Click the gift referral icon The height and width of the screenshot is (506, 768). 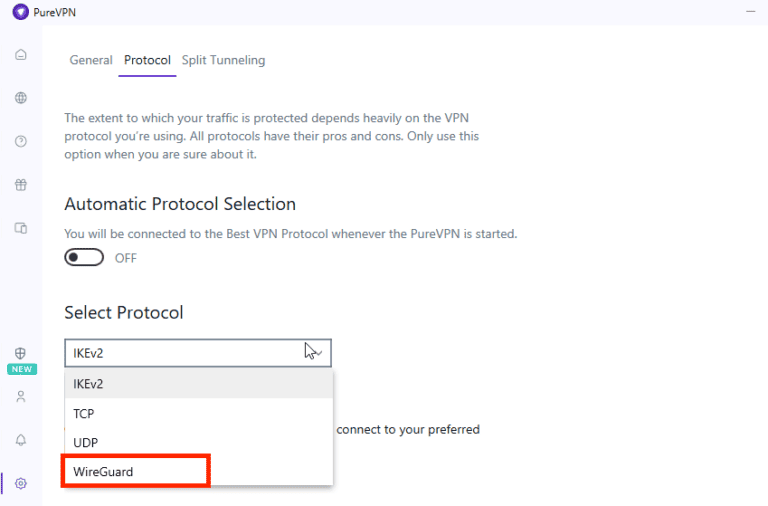click(x=21, y=185)
